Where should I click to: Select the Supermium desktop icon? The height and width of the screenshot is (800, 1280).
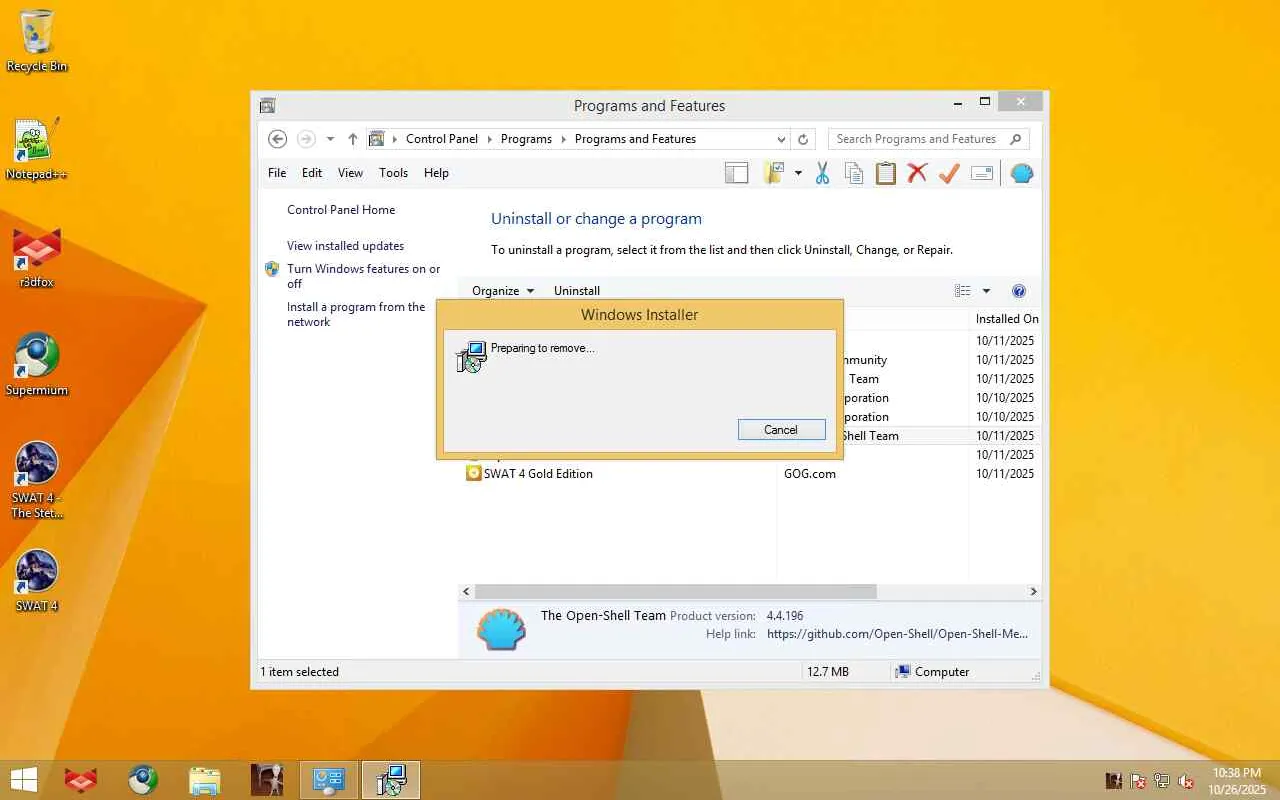[x=37, y=365]
